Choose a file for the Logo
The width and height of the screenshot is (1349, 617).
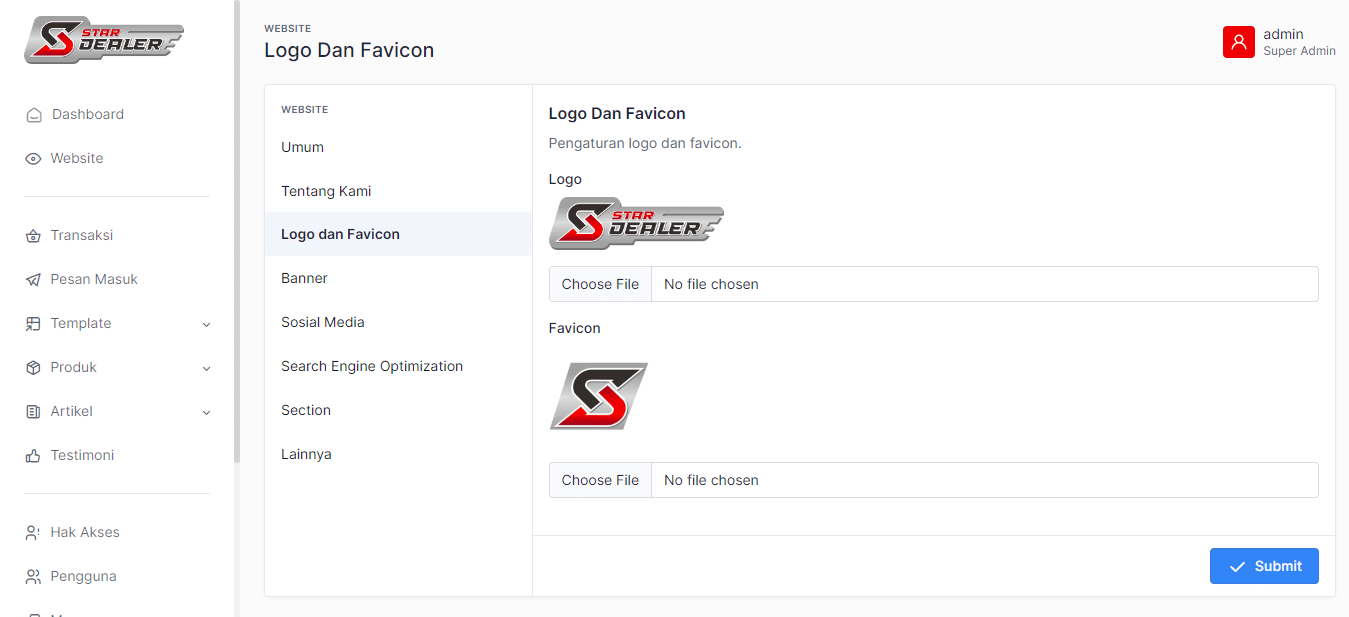(x=600, y=284)
